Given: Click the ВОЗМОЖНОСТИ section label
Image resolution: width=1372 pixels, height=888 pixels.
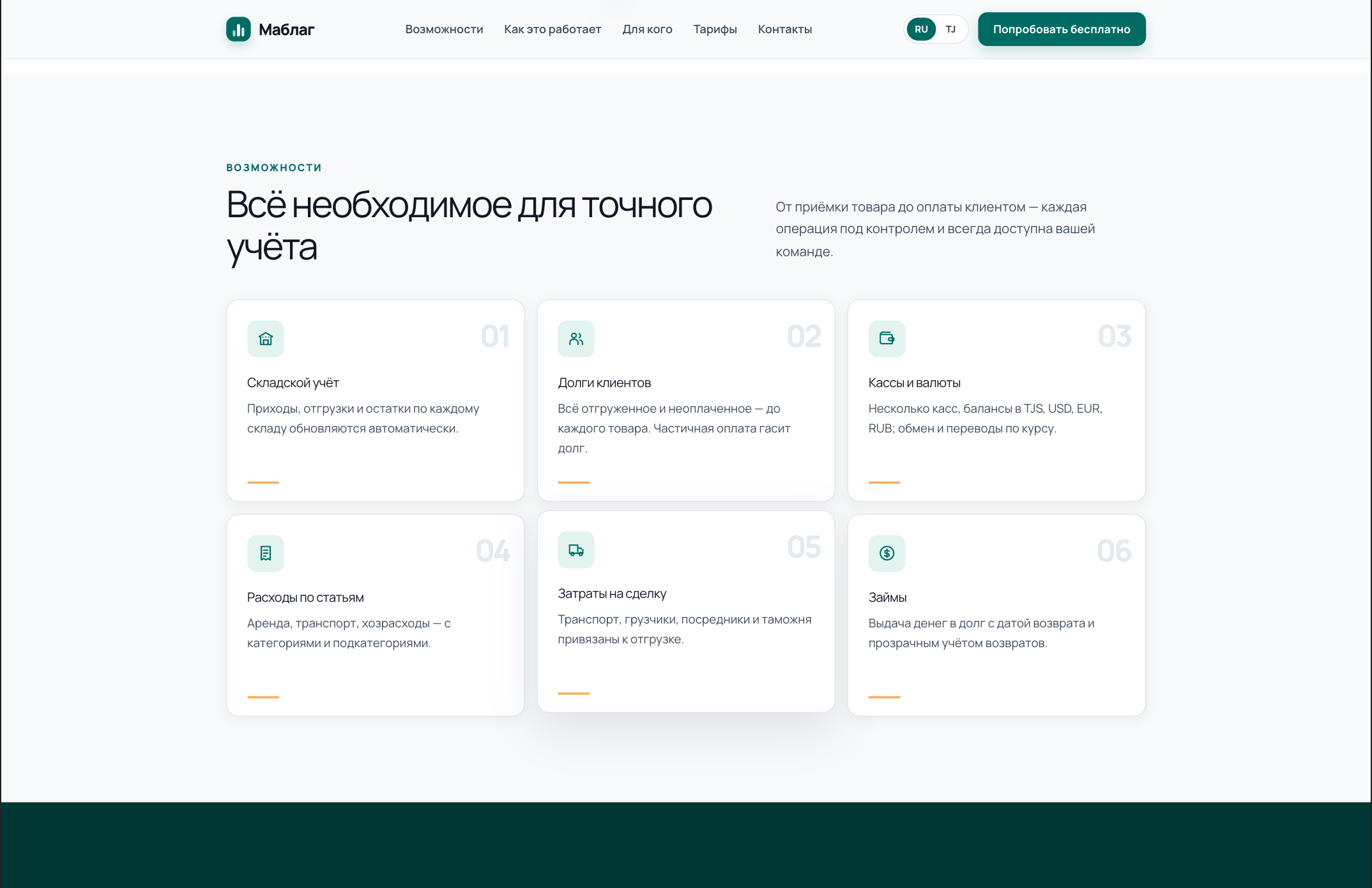Looking at the screenshot, I should [274, 167].
